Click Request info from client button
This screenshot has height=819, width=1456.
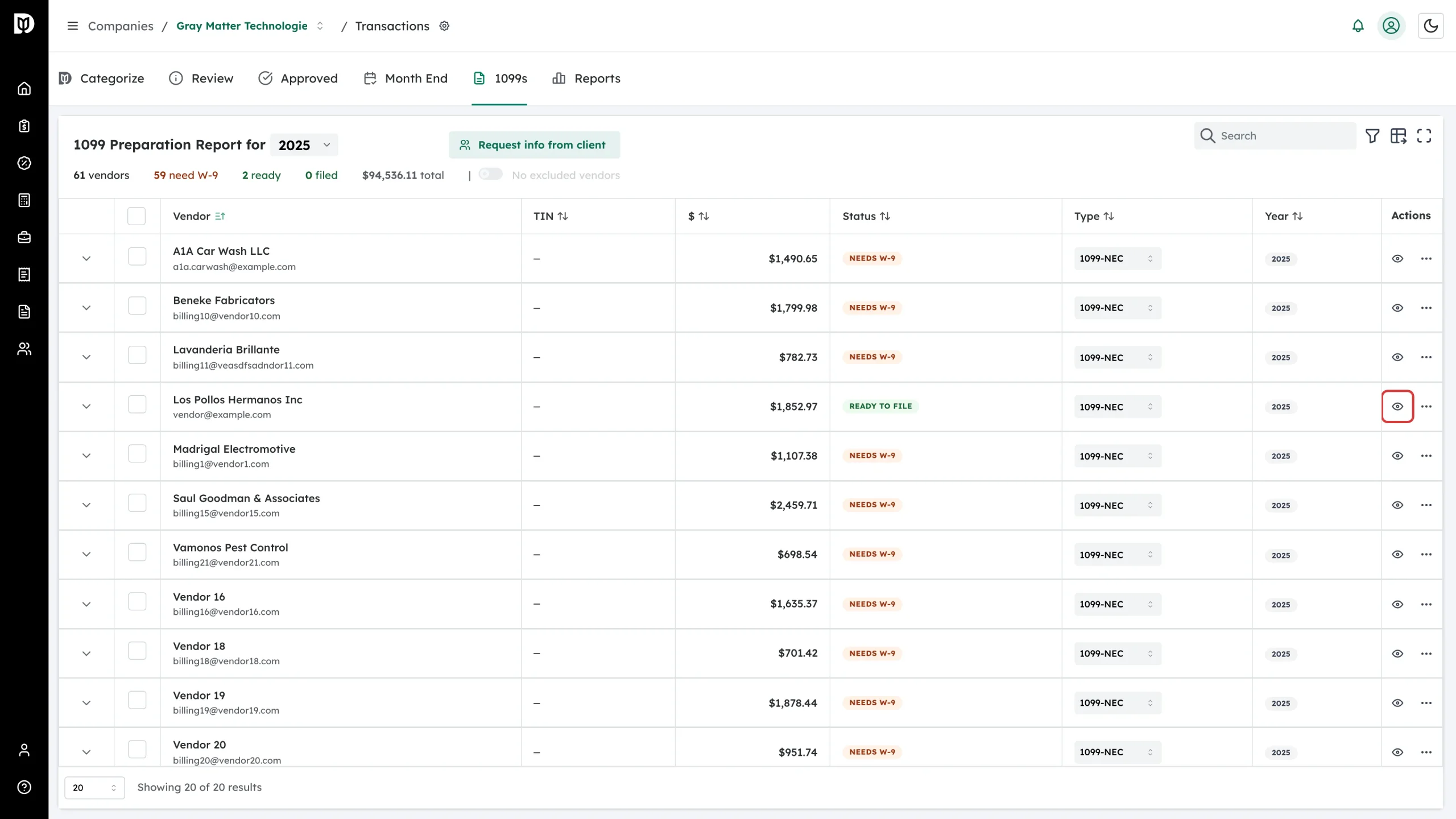click(x=534, y=145)
